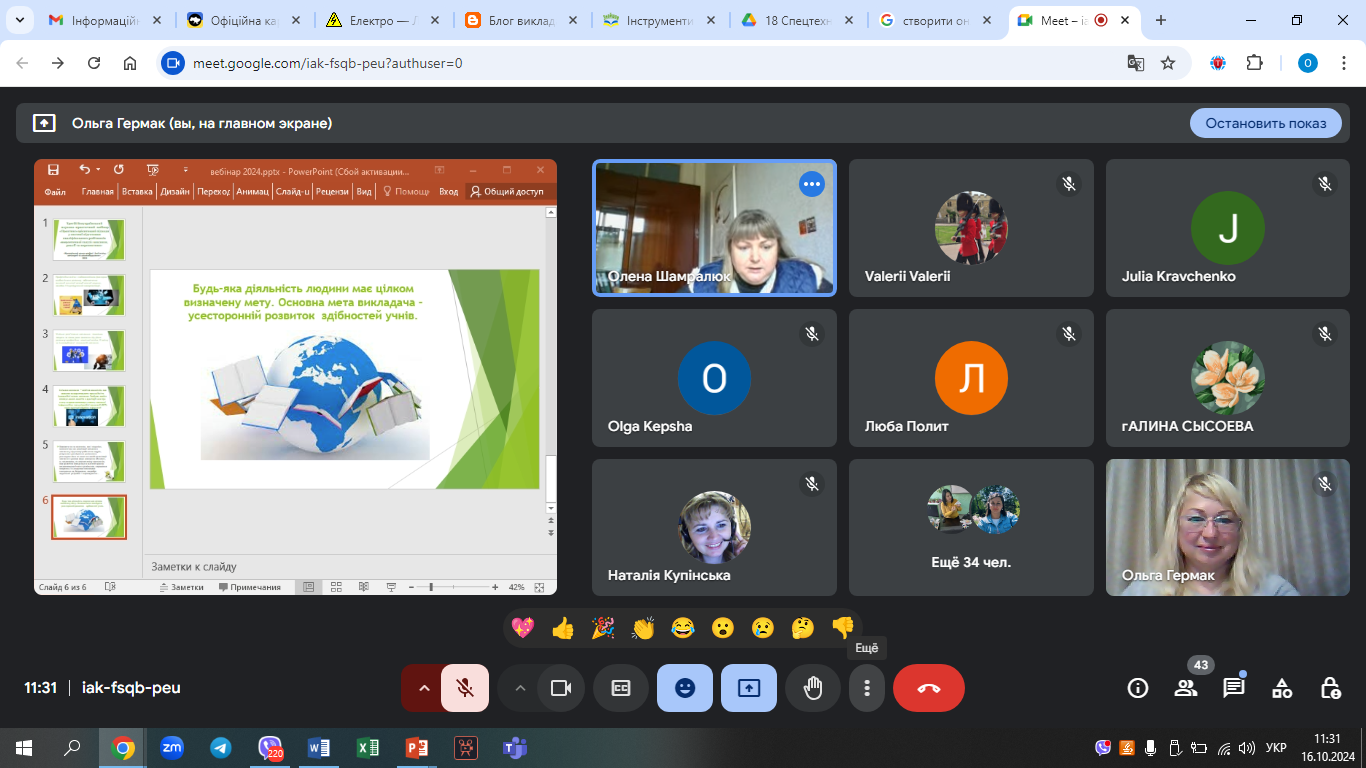Send the clapping hands reaction
Screen dimensions: 1366x768
(642, 628)
